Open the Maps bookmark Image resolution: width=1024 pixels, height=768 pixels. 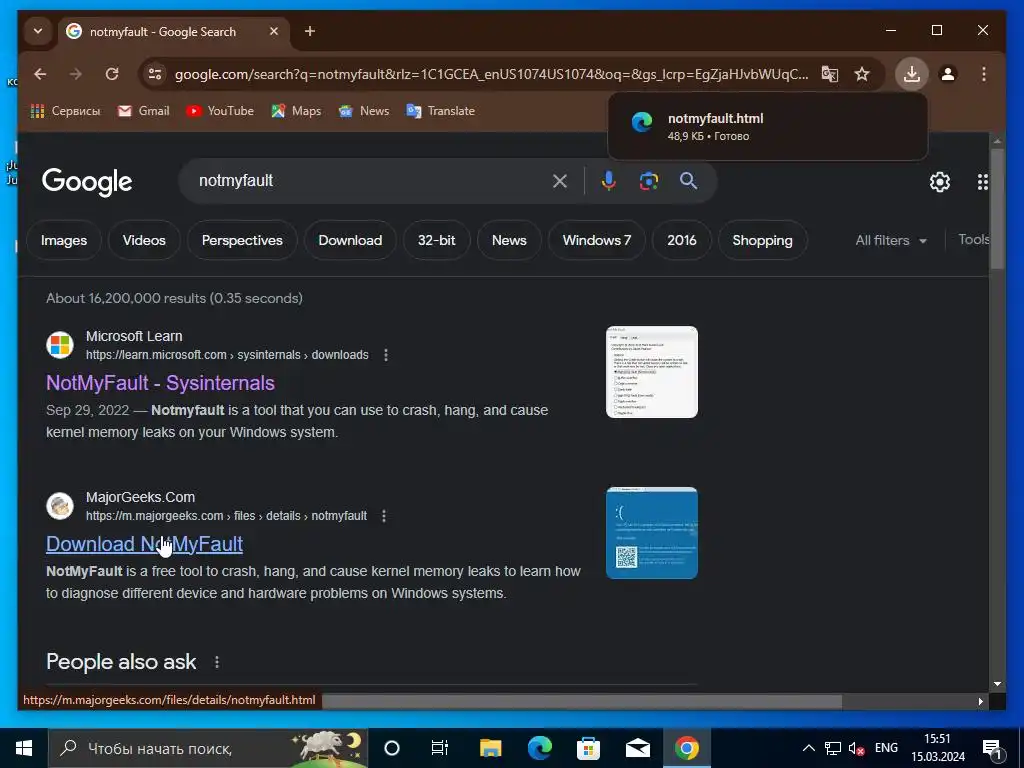(x=296, y=111)
